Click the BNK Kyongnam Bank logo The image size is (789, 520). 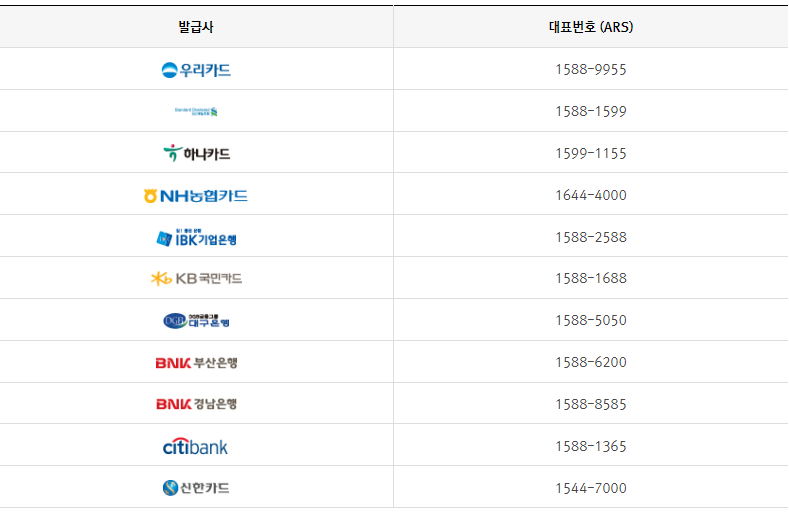(x=196, y=404)
